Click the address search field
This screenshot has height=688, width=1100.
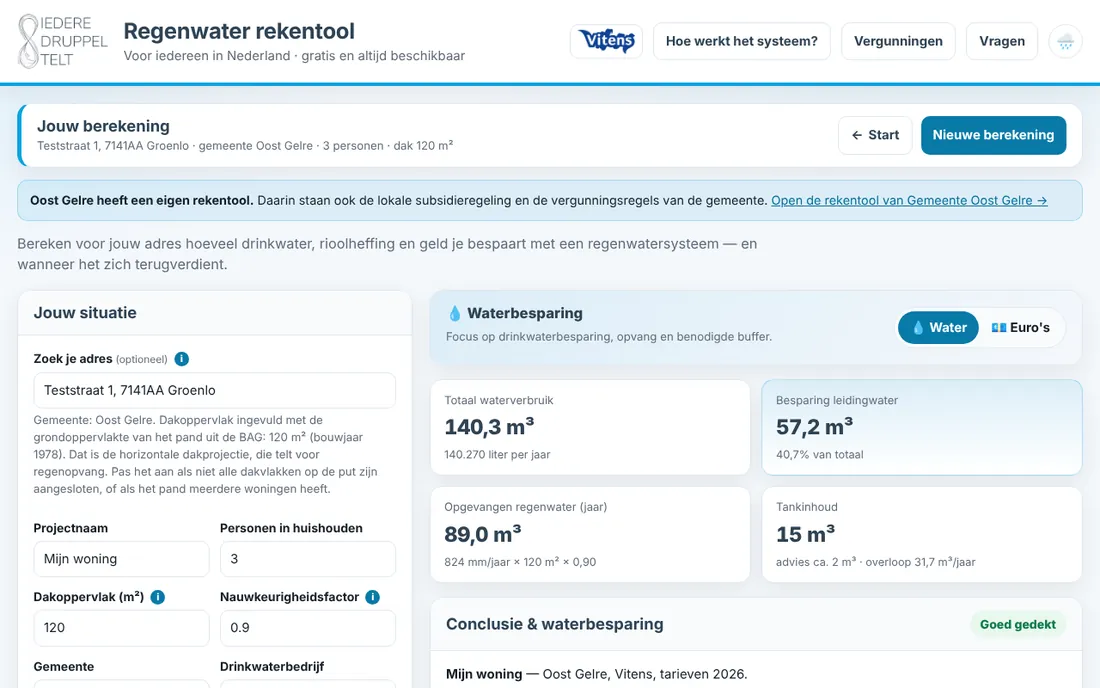point(215,390)
